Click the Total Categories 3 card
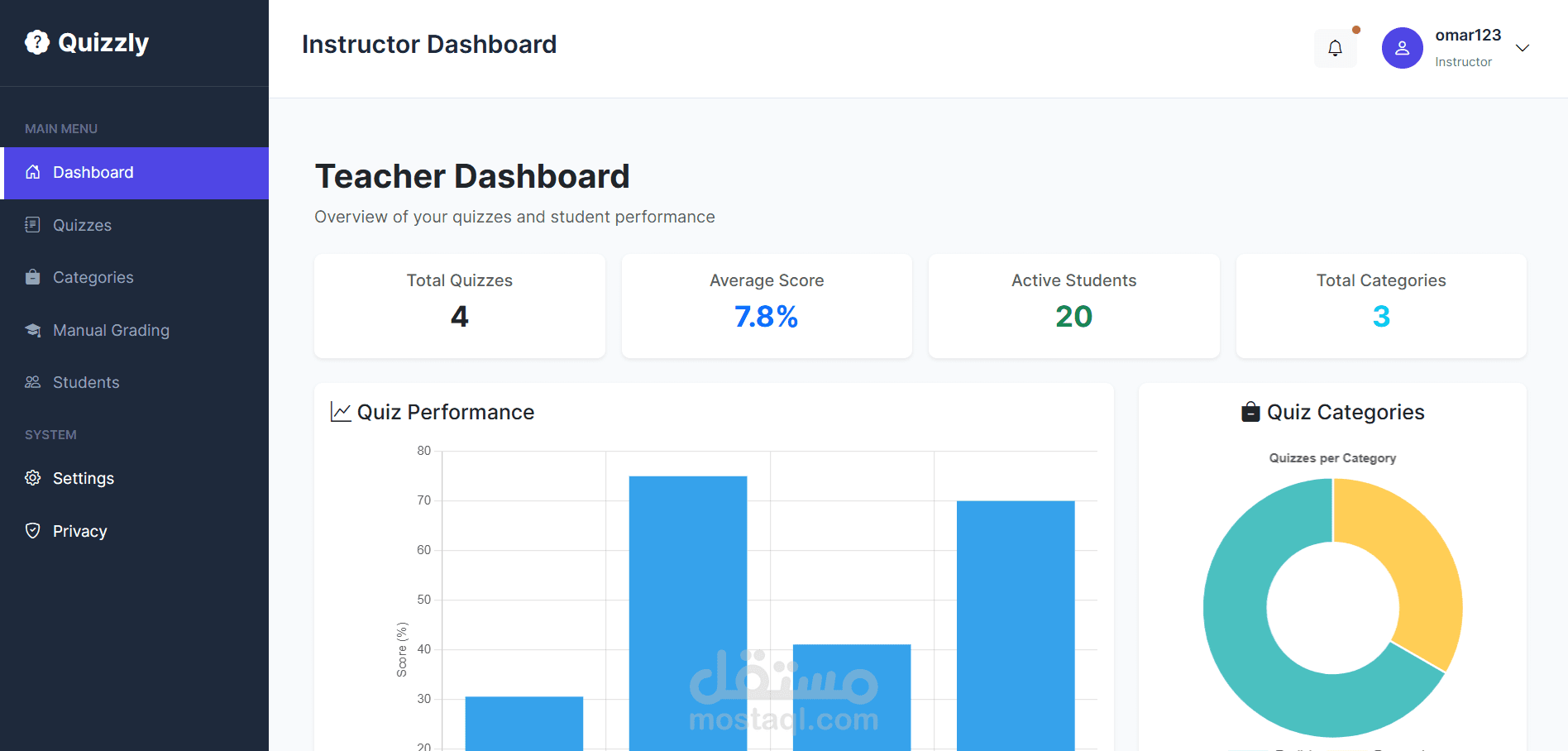This screenshot has height=751, width=1568. pyautogui.click(x=1381, y=306)
